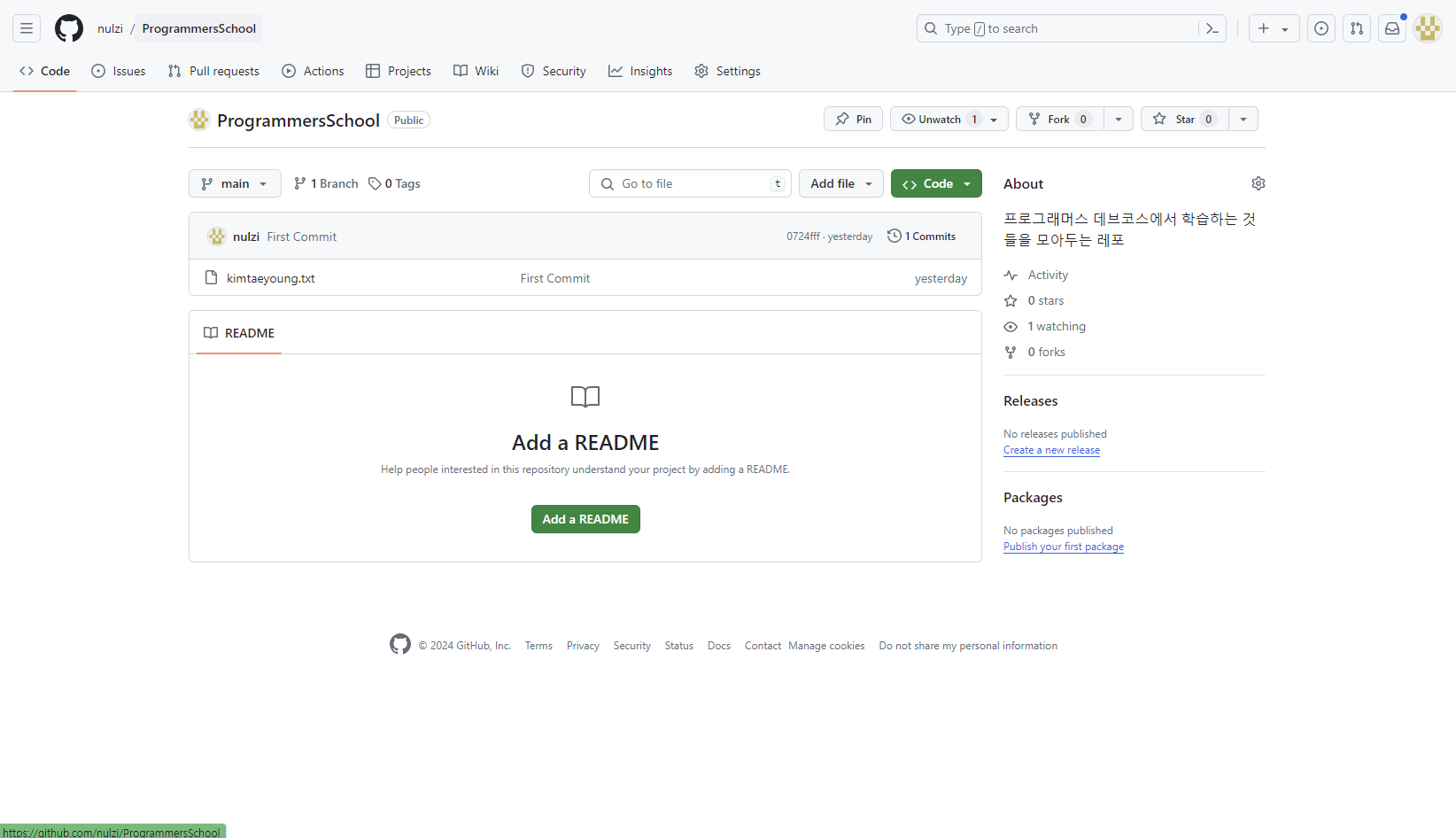Click nulzi owner breadcrumb link
The width and height of the screenshot is (1456, 838).
[110, 28]
